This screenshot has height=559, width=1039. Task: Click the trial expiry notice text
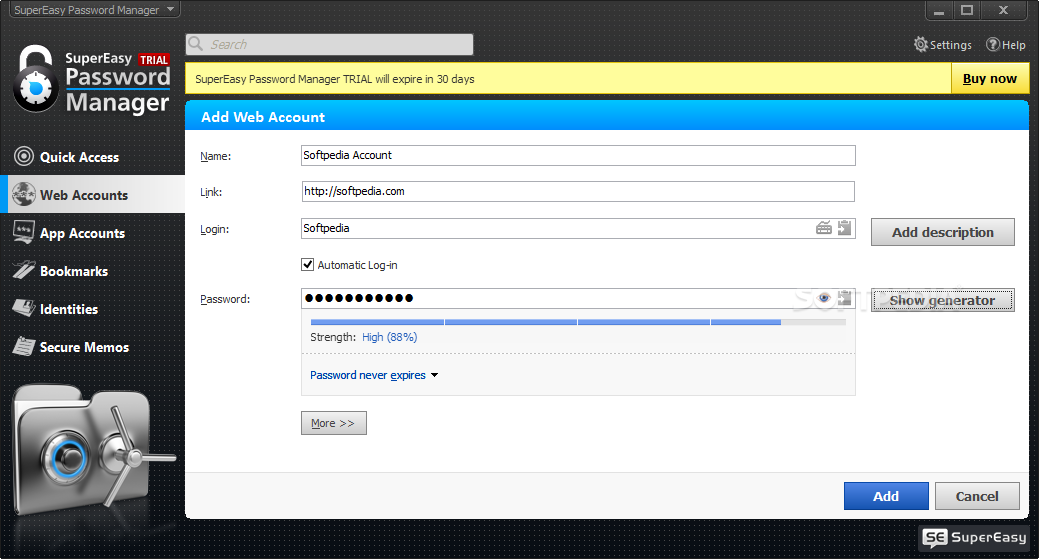[335, 79]
